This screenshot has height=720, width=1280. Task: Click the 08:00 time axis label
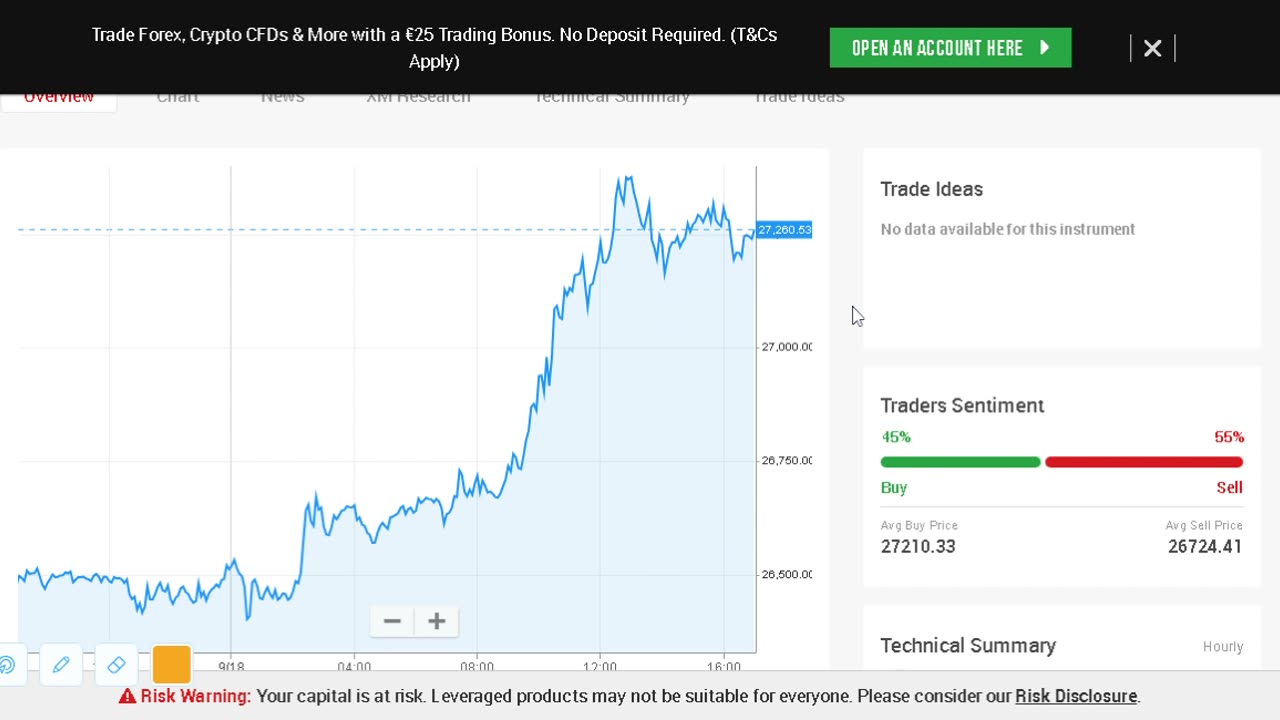[x=477, y=666]
